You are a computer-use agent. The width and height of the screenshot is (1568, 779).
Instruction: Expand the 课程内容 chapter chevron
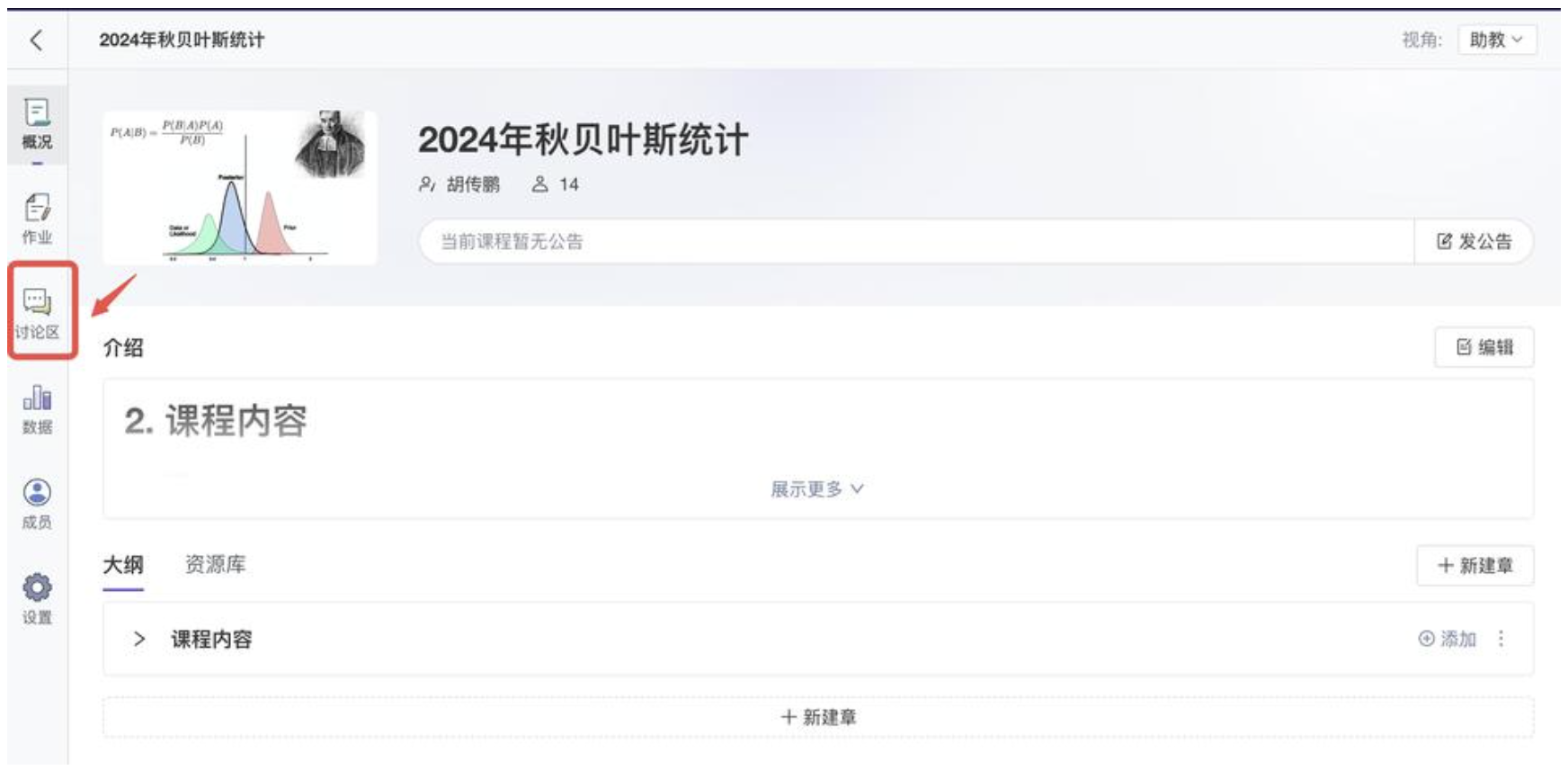point(139,639)
